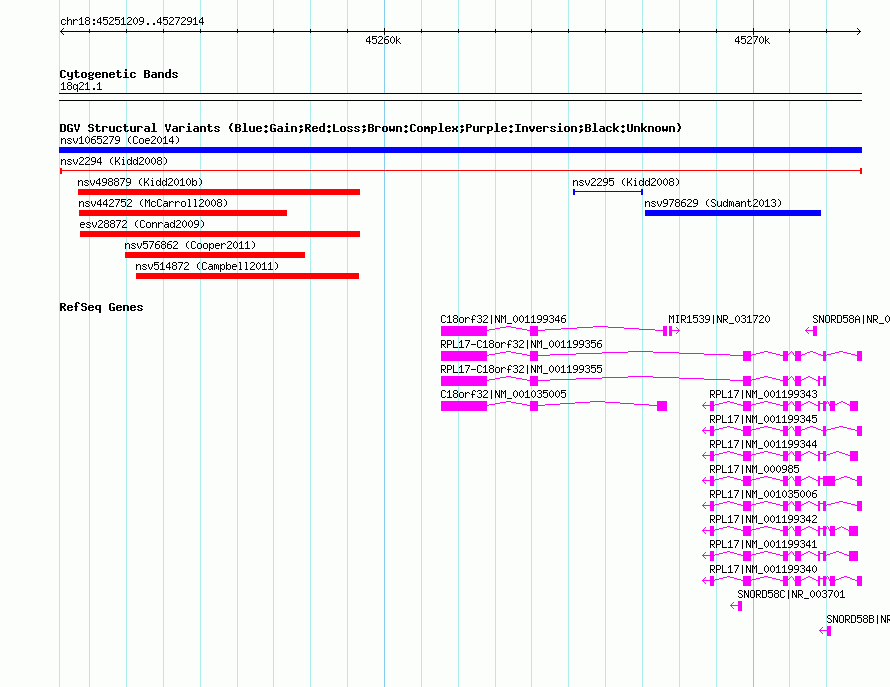Click the chr18:45251209..45272914 coordinate label
The height and width of the screenshot is (687, 890).
(x=132, y=22)
